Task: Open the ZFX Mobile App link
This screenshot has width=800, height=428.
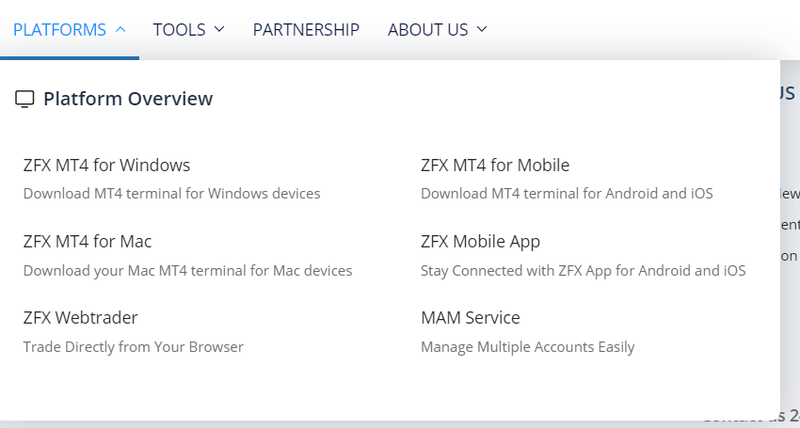Action: [480, 242]
